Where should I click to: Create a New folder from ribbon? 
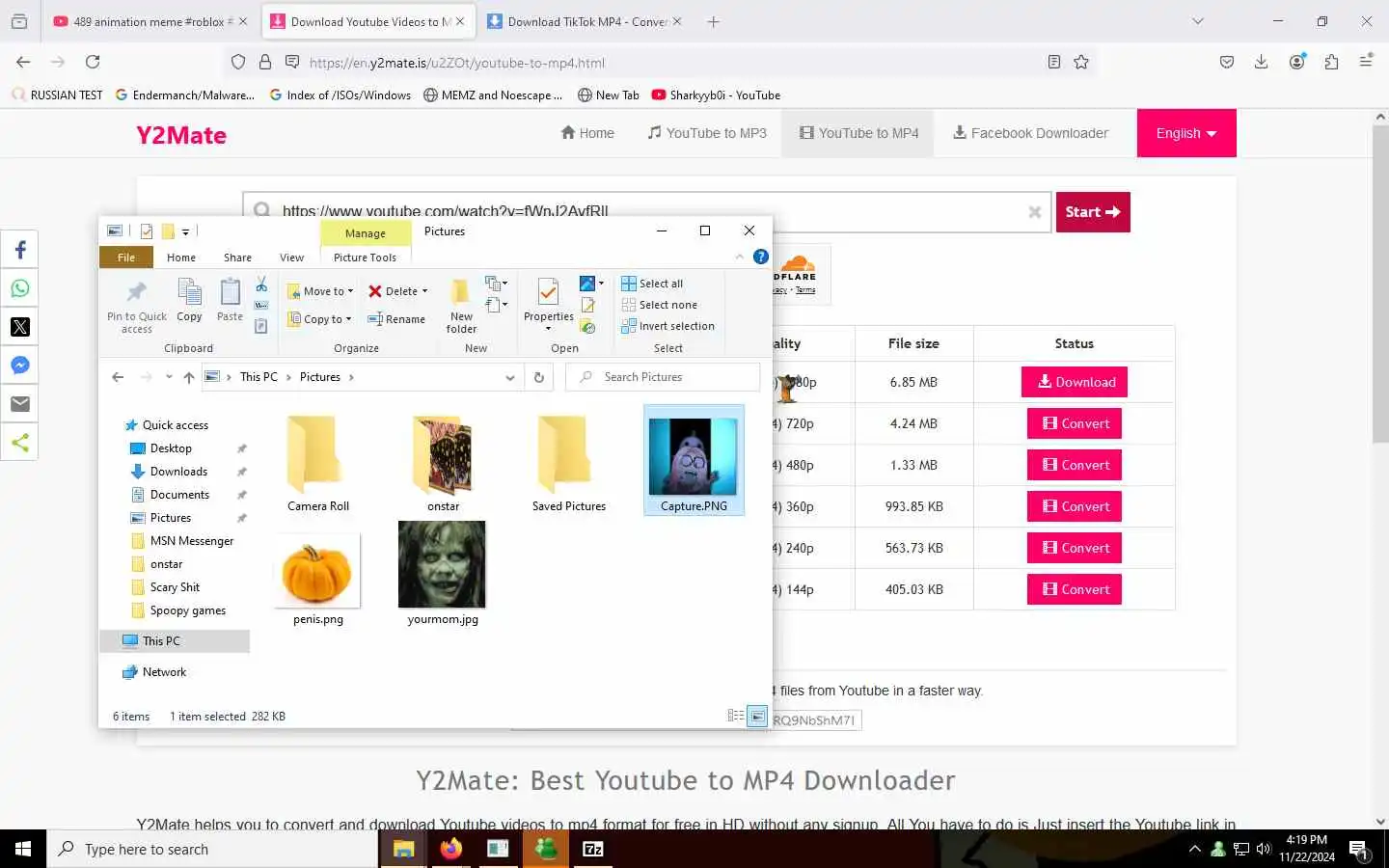coord(461,307)
